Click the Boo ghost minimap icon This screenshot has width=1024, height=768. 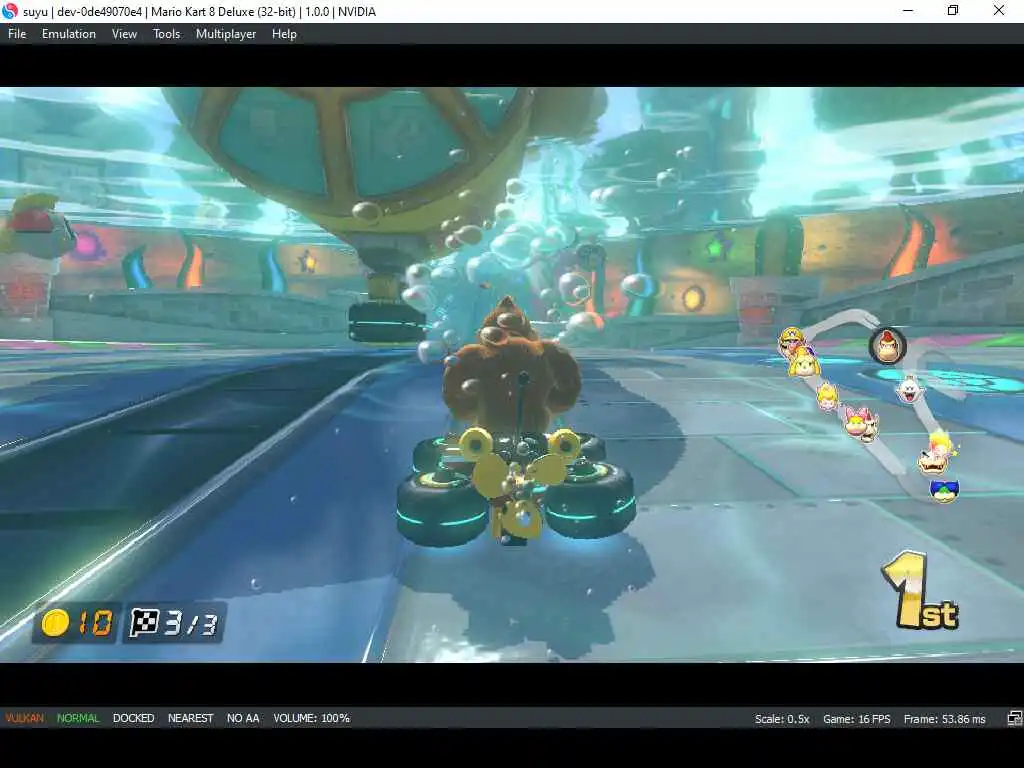pos(910,390)
